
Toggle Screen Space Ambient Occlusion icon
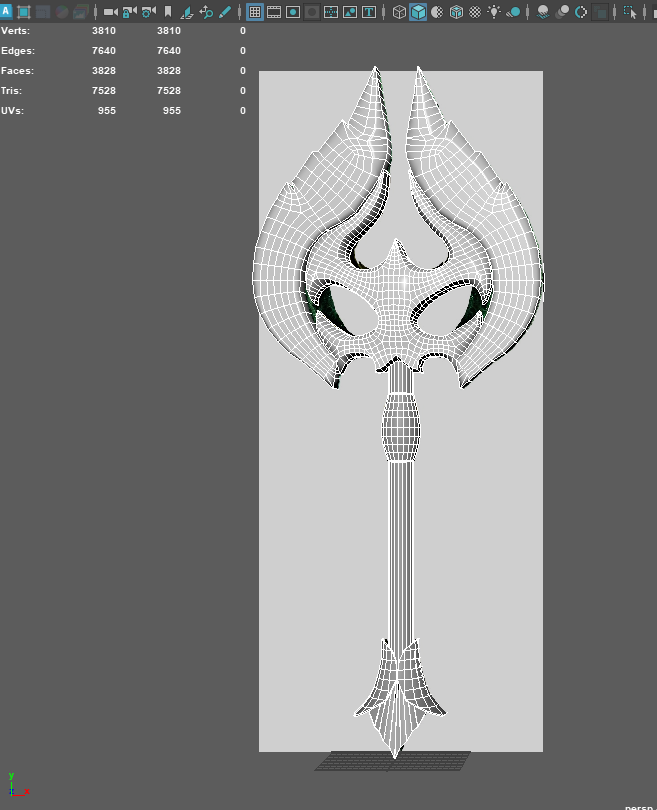click(x=543, y=12)
